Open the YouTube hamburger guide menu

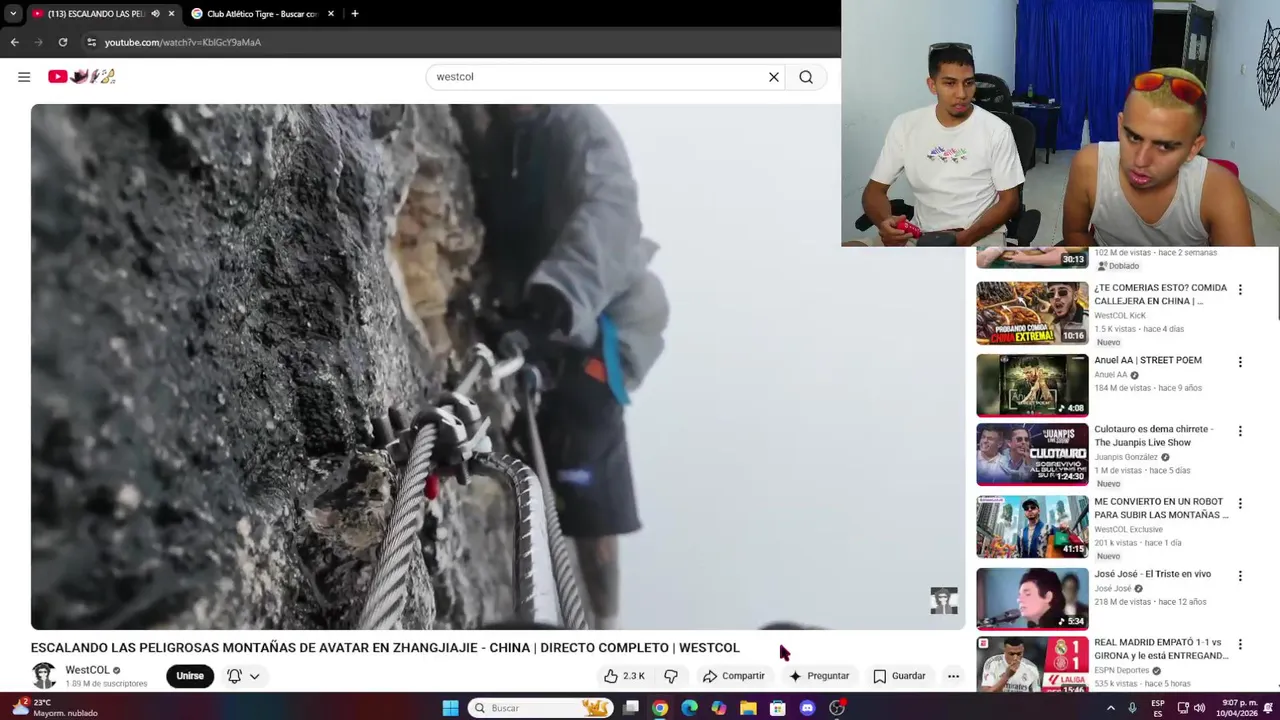tap(24, 77)
